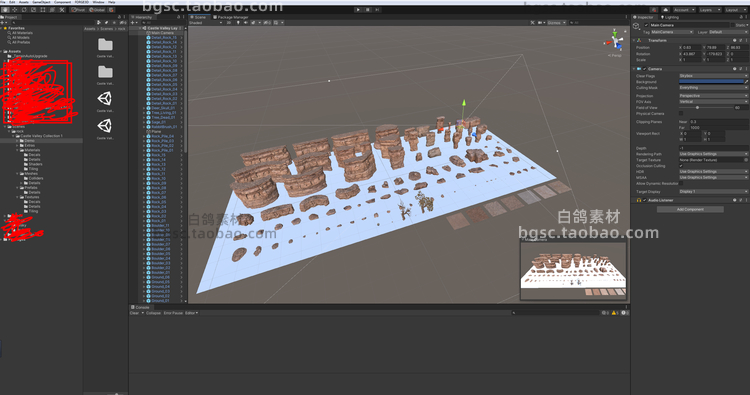Toggle the Camera component enabled checkbox
750x395 pixels.
[x=644, y=69]
